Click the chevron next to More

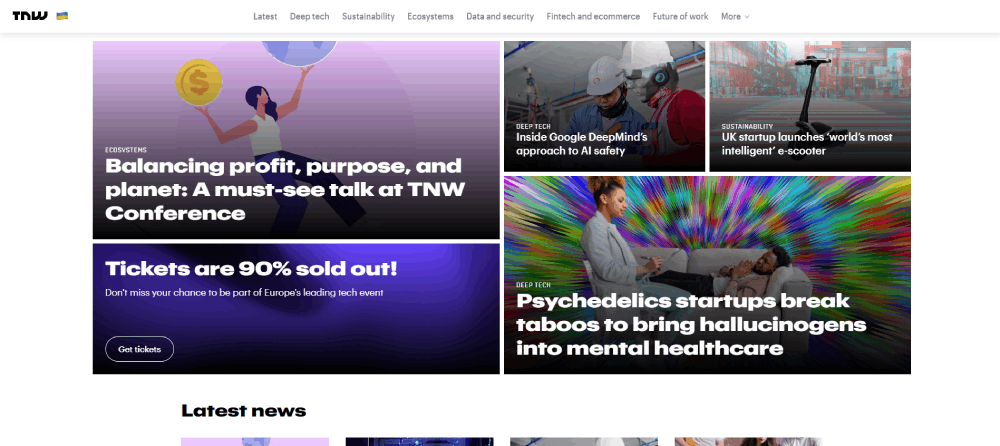click(x=747, y=17)
